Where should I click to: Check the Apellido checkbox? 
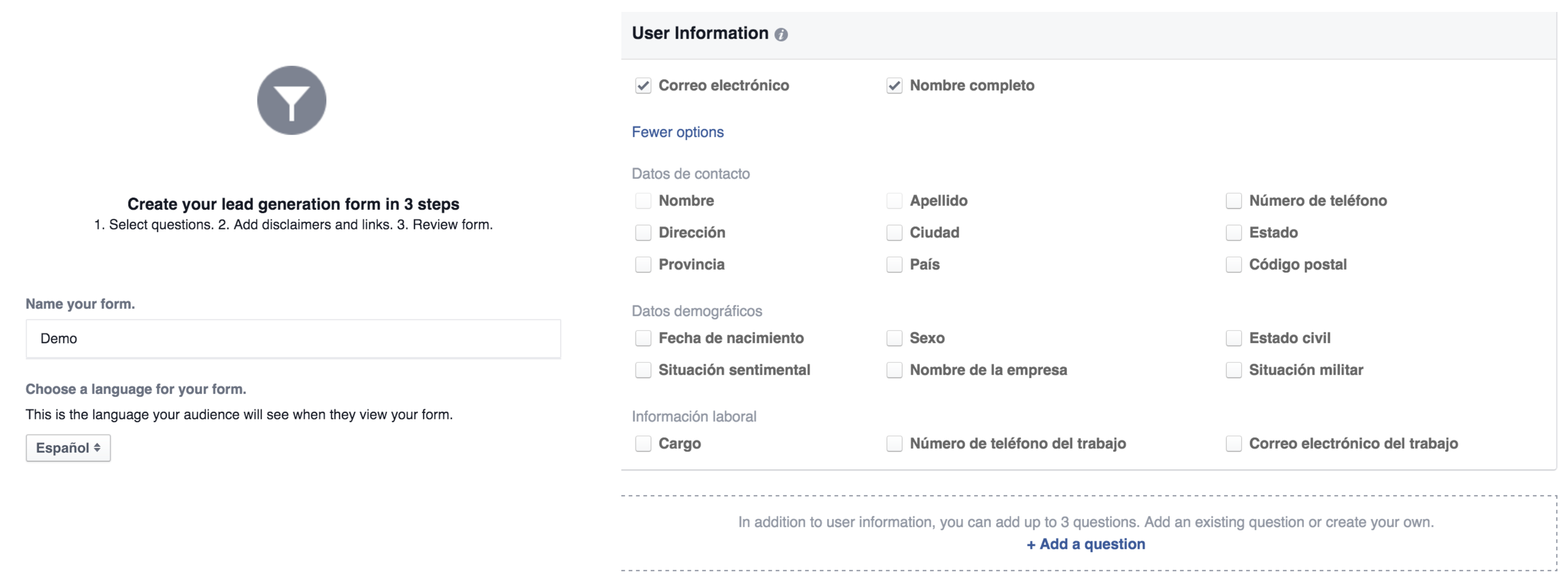(x=894, y=200)
